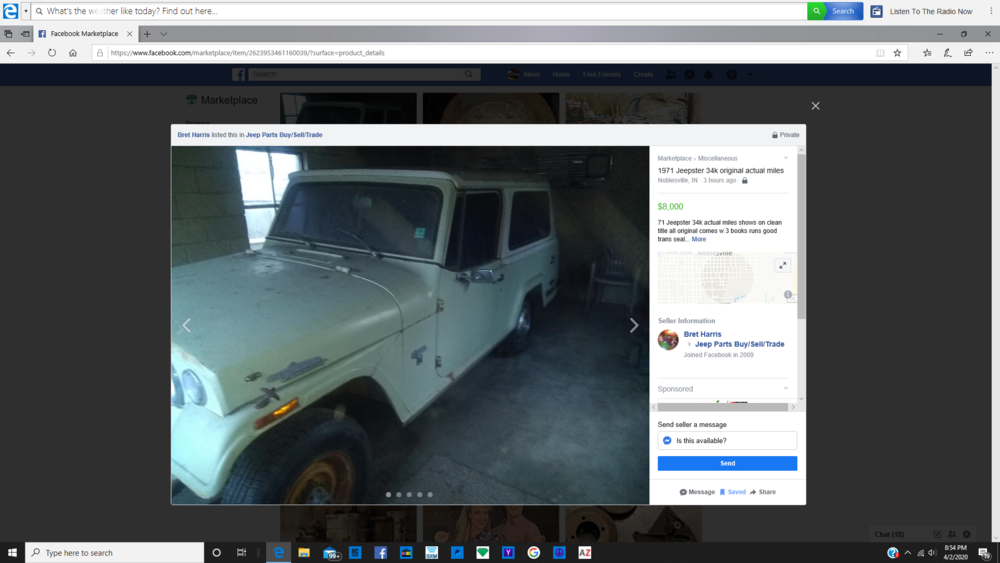This screenshot has width=1000, height=563.
Task: Open Microsoft Store from the taskbar
Action: (x=406, y=553)
